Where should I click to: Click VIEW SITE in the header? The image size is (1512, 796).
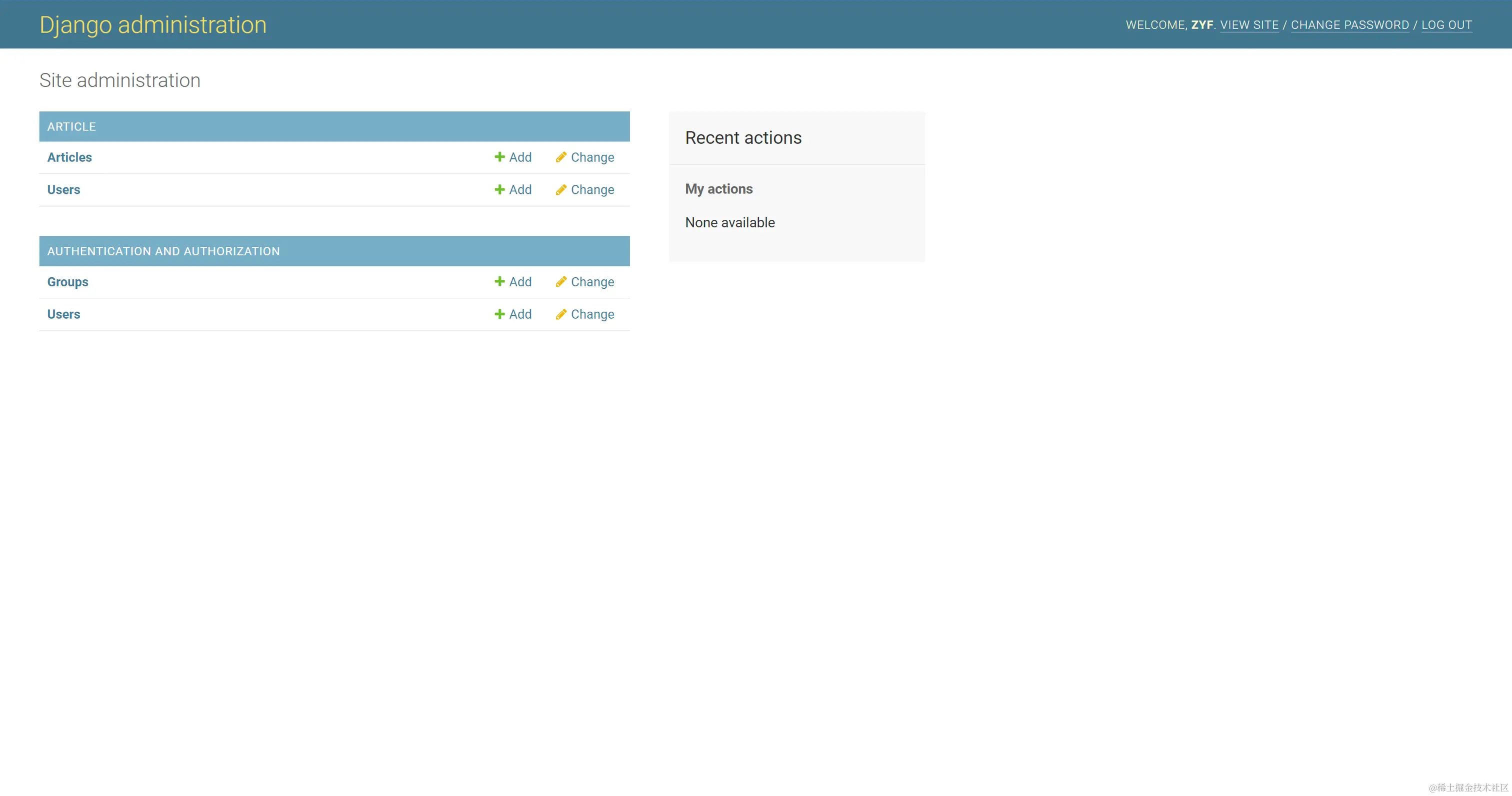[x=1249, y=24]
